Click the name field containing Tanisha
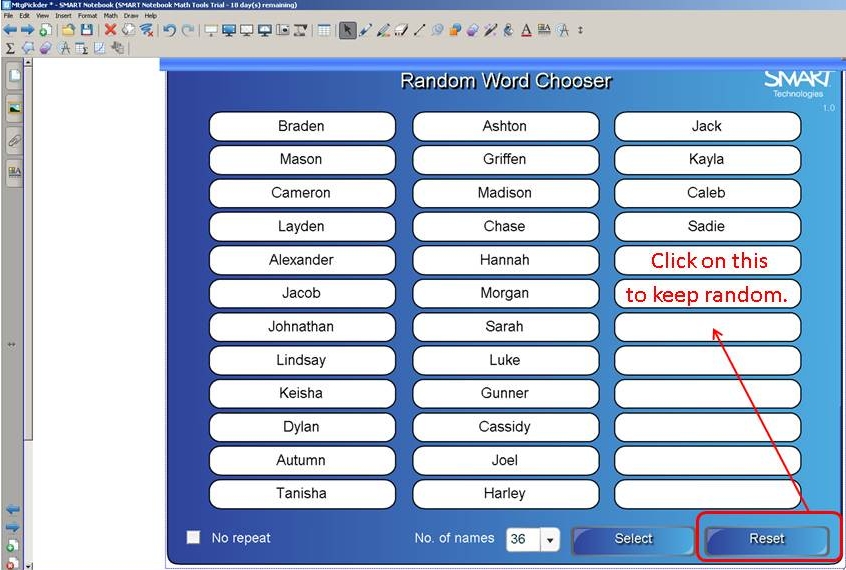This screenshot has height=570, width=846. click(x=302, y=494)
